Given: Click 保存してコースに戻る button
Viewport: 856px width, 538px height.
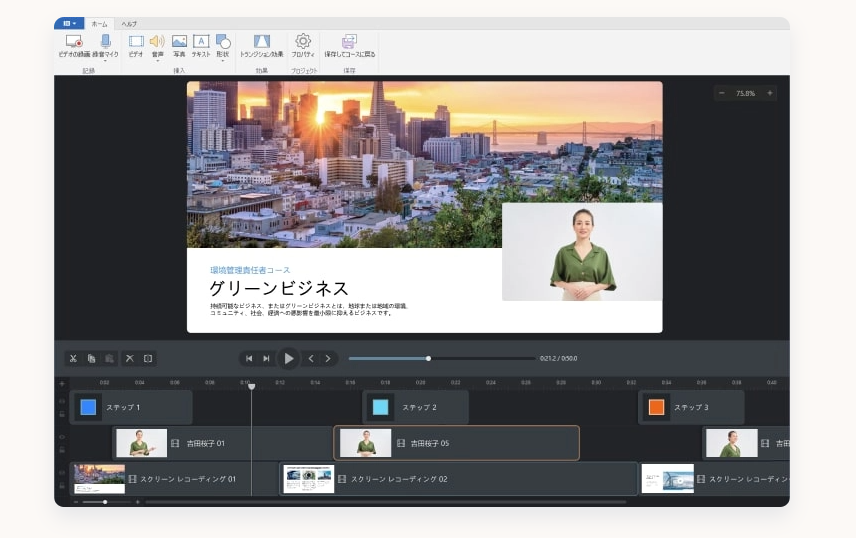Looking at the screenshot, I should pos(349,45).
